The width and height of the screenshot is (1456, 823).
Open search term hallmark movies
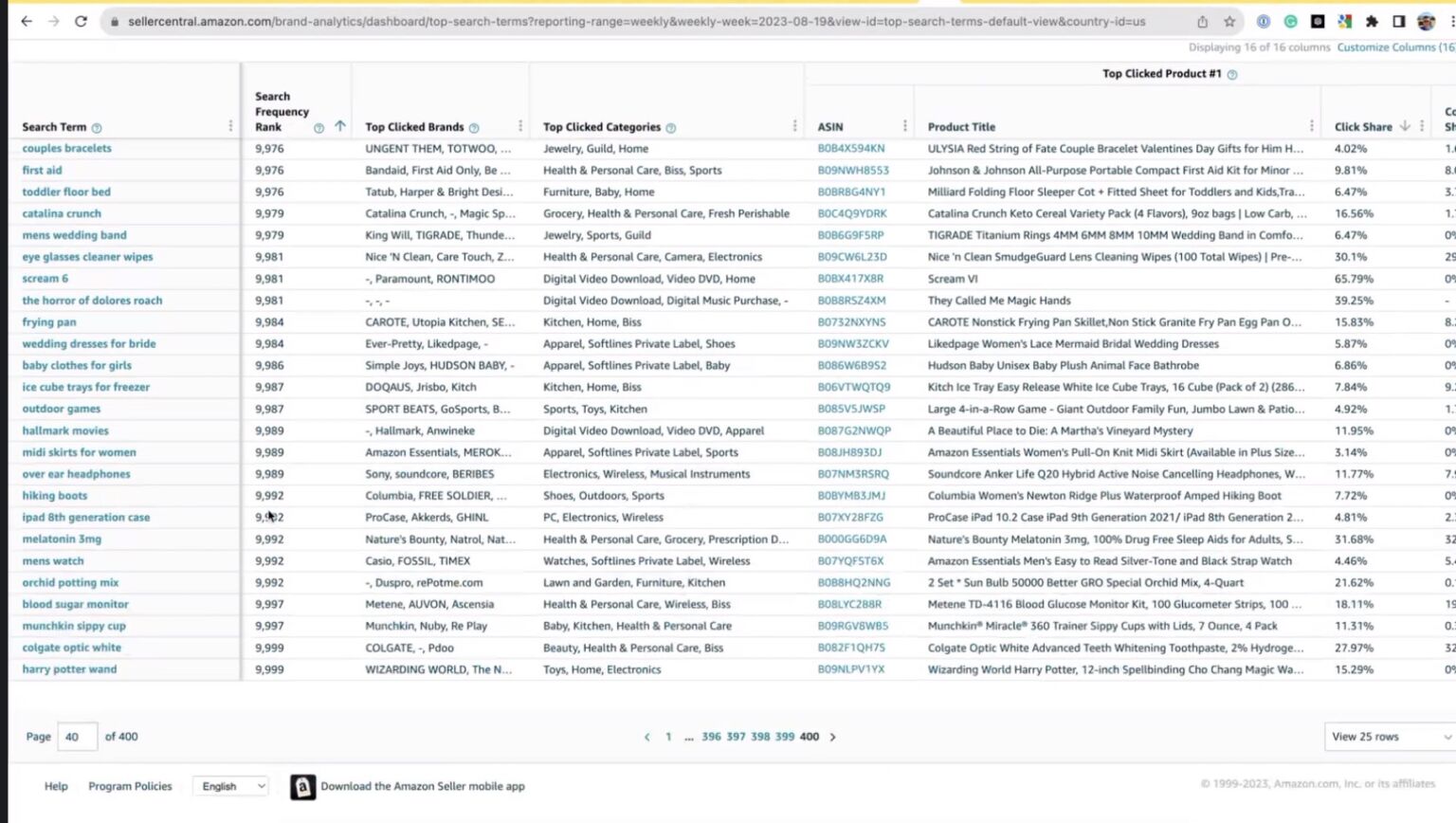[65, 430]
